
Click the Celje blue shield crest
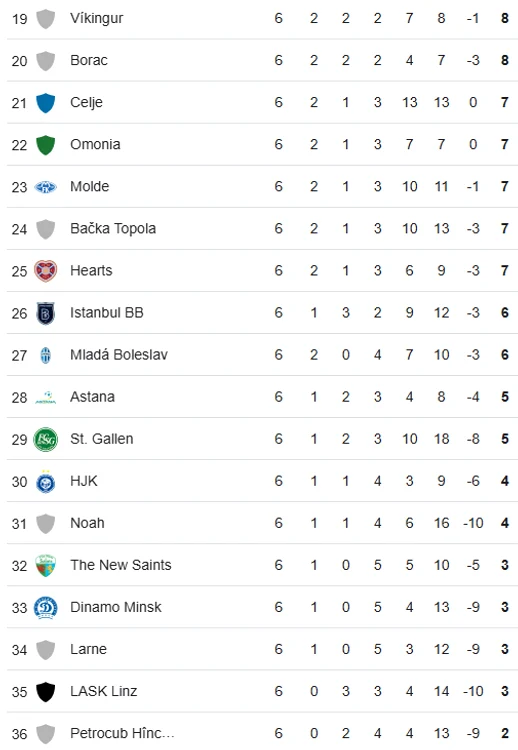(45, 103)
